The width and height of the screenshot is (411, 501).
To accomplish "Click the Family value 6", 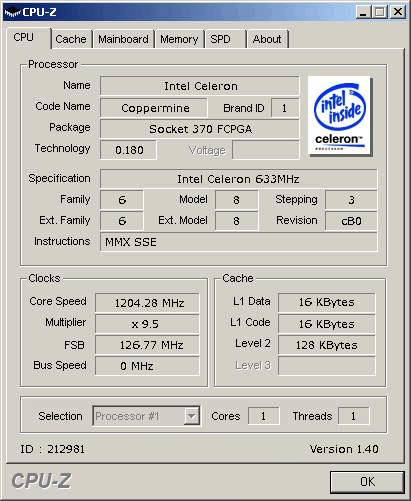I will pyautogui.click(x=122, y=200).
